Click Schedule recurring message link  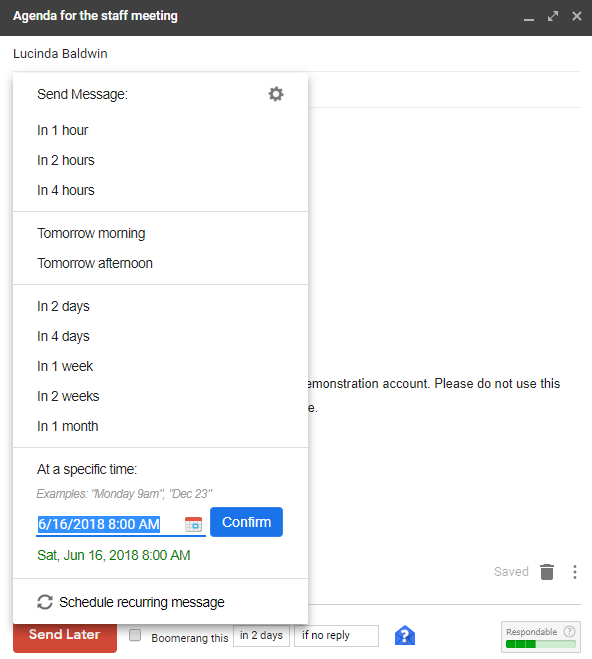[142, 602]
